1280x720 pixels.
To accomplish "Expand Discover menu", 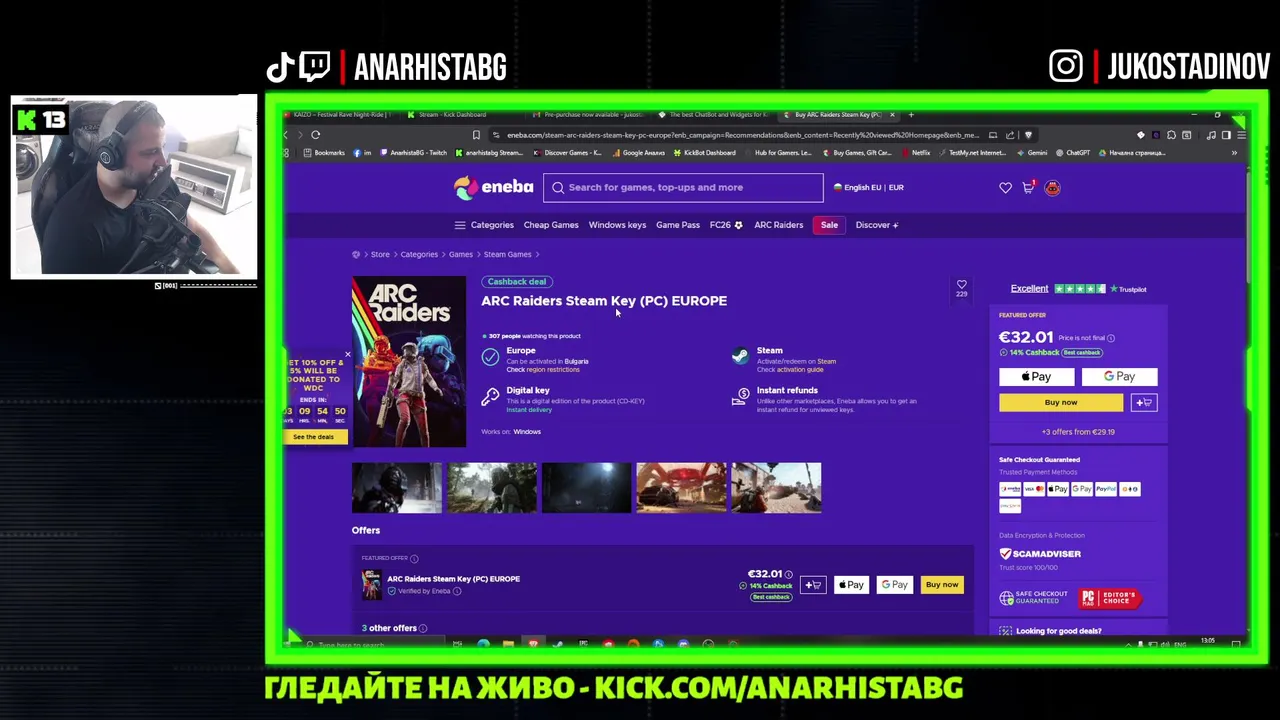I will 877,225.
